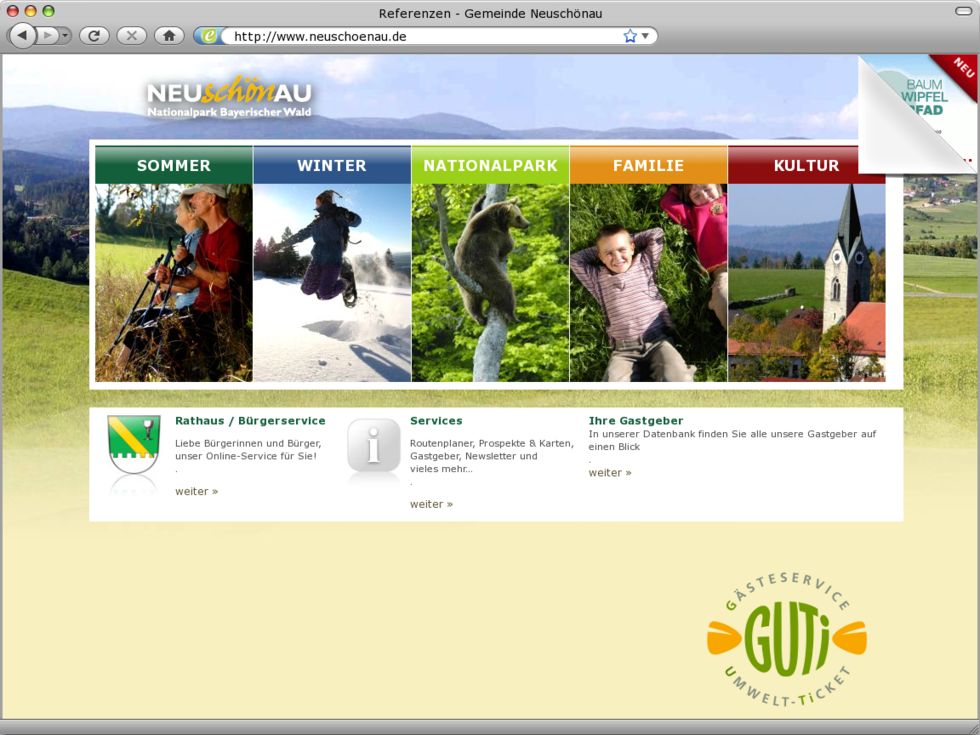Viewport: 980px width, 735px height.
Task: Open the FAMILIE section tab
Action: pyautogui.click(x=648, y=165)
